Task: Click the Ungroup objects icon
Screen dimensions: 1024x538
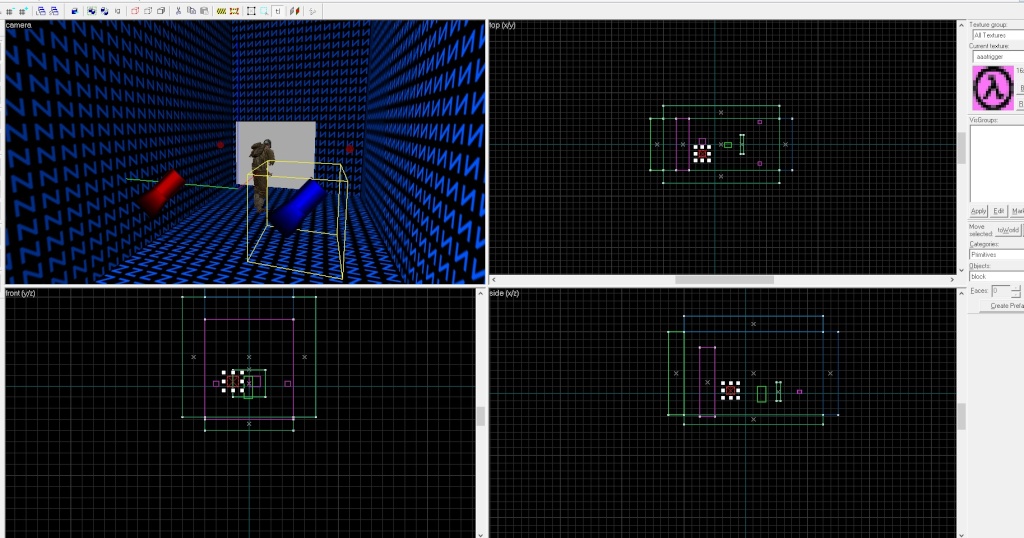Action: pos(104,11)
